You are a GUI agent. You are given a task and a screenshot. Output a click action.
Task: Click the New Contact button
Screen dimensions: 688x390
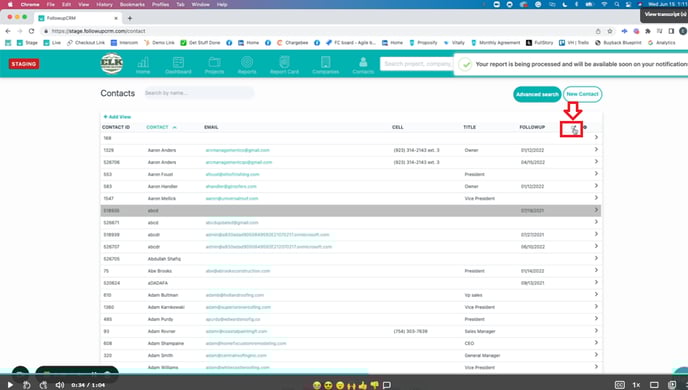pyautogui.click(x=582, y=94)
